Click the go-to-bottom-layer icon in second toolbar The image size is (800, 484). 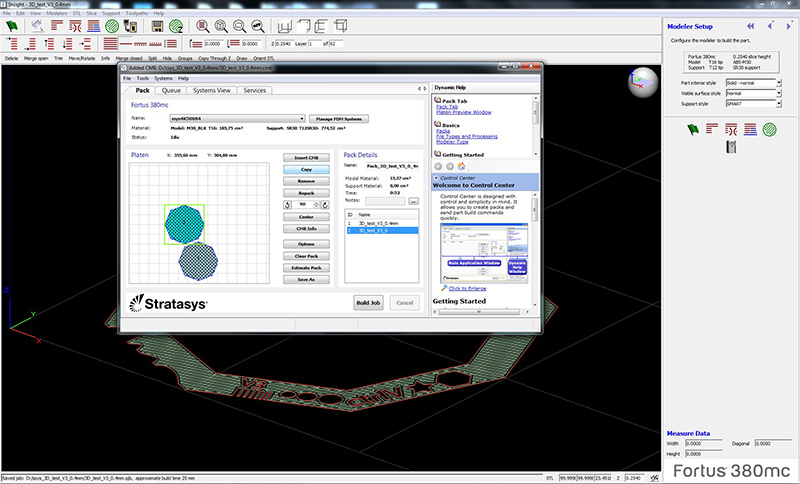[x=30, y=44]
